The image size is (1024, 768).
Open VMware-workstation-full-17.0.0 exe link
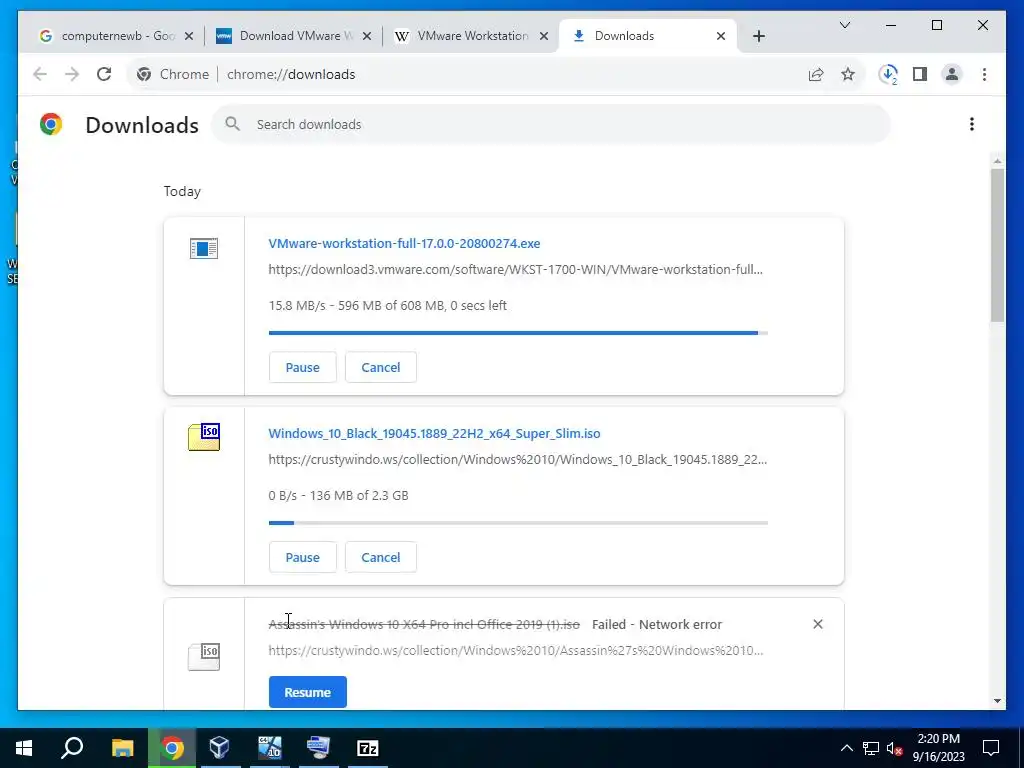[x=404, y=244]
